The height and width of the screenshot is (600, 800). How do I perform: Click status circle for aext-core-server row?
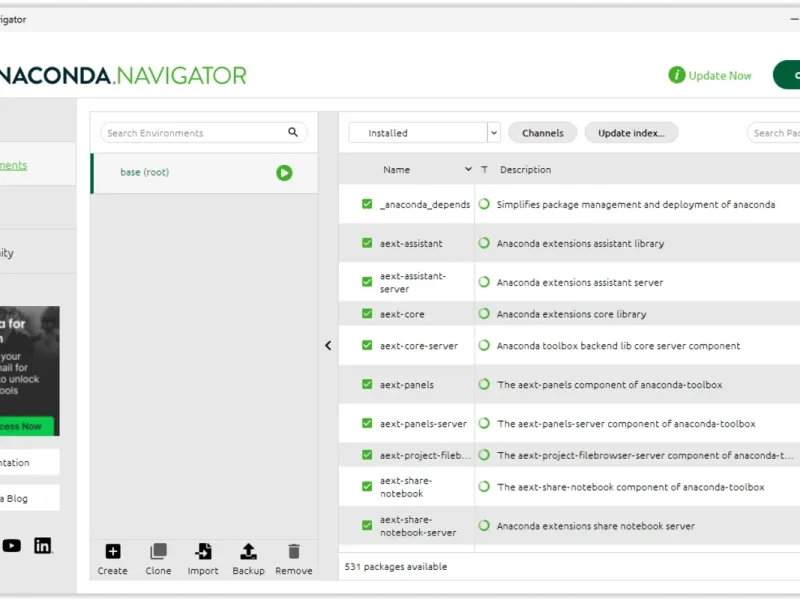point(484,345)
